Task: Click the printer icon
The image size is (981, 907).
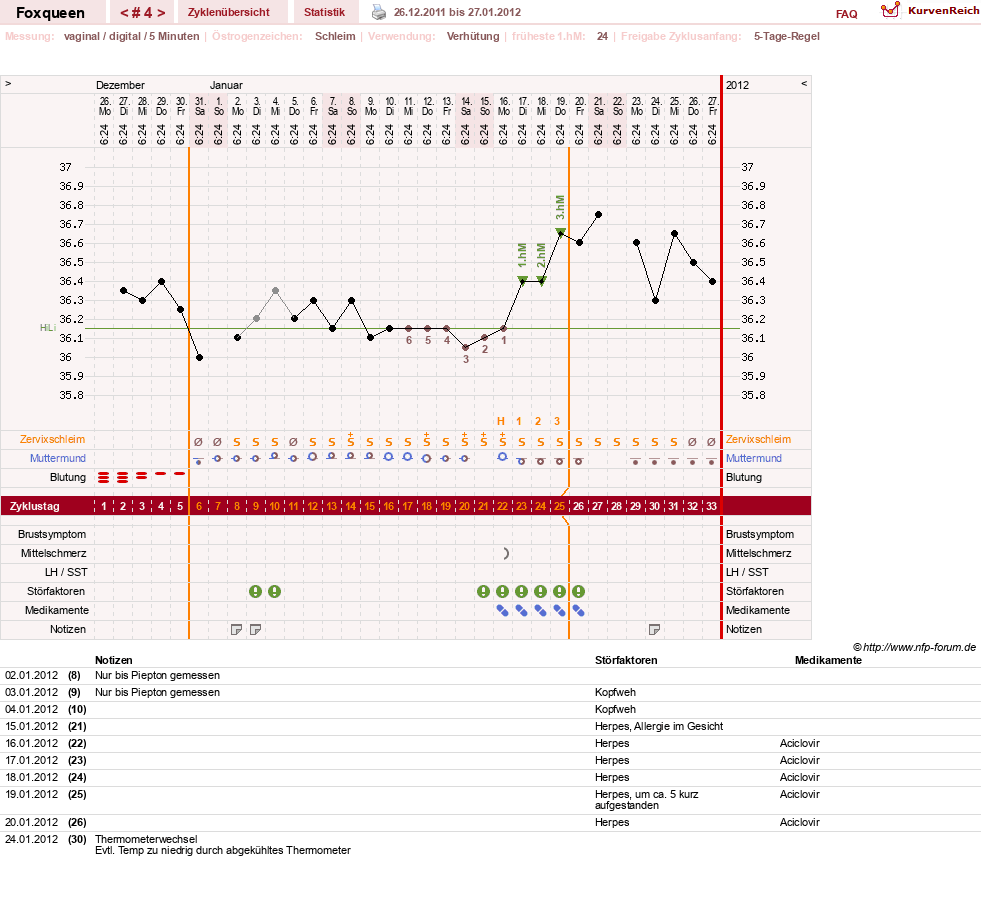Action: [x=379, y=12]
